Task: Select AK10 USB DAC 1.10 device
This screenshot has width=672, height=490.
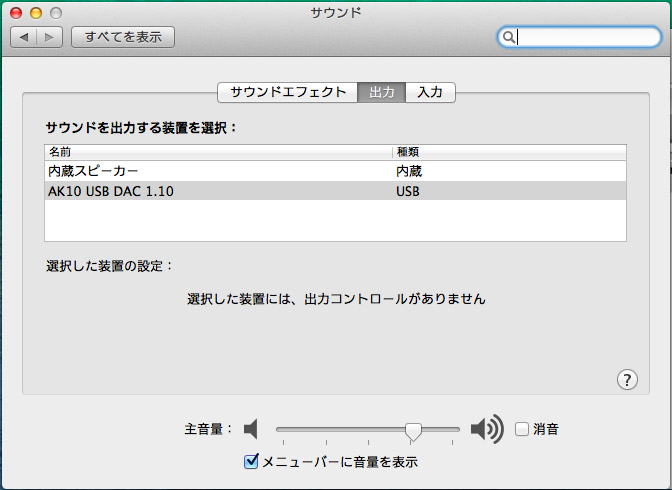Action: (x=335, y=191)
